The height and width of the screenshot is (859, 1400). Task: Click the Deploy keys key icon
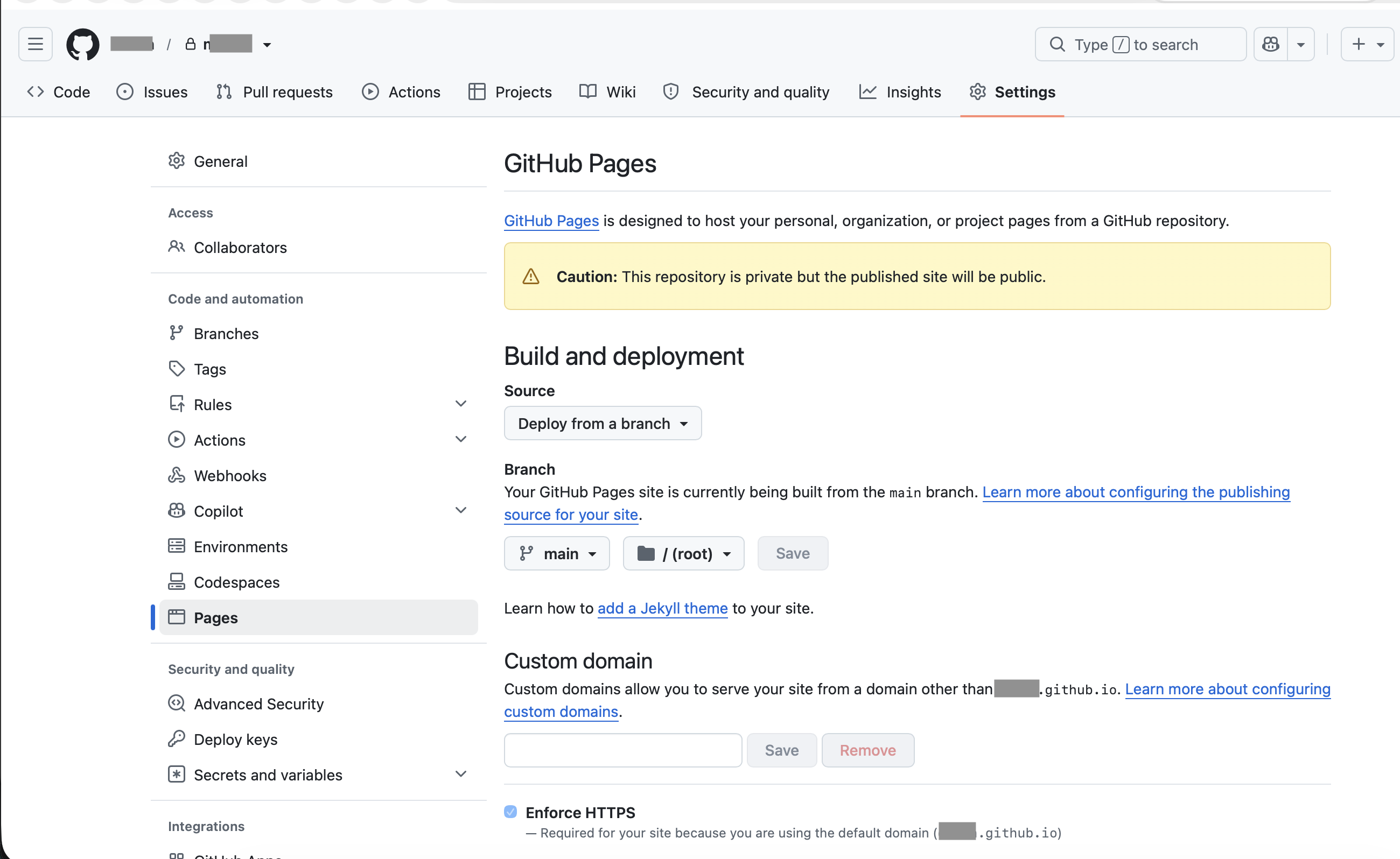click(x=176, y=738)
